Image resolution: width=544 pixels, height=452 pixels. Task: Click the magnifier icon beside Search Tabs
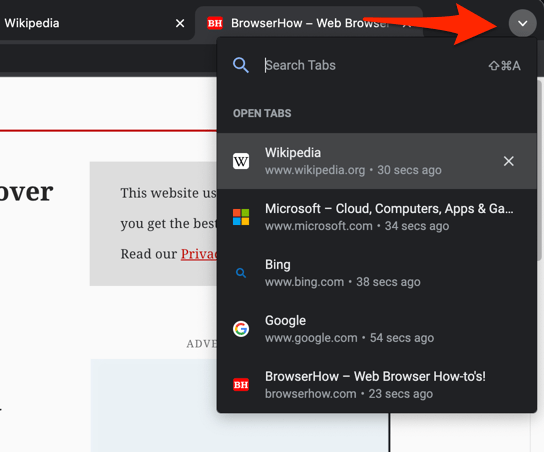click(x=240, y=65)
